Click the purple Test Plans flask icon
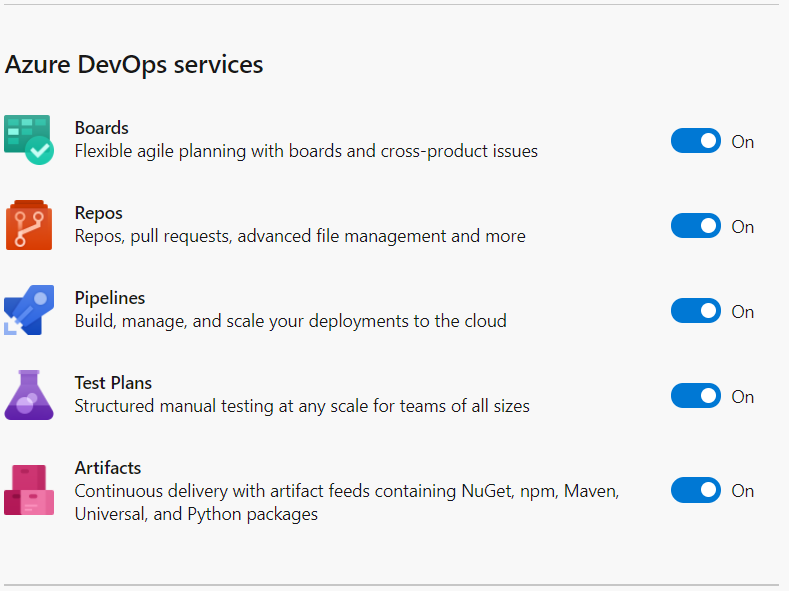 [29, 395]
